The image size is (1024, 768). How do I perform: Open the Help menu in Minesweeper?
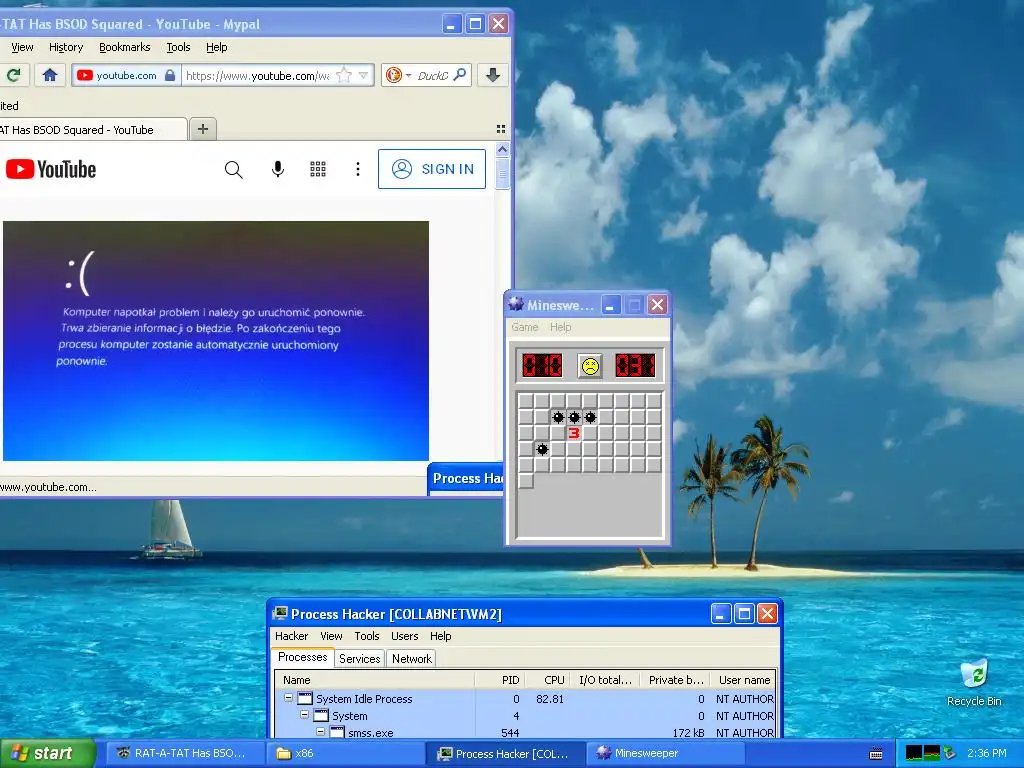(560, 327)
